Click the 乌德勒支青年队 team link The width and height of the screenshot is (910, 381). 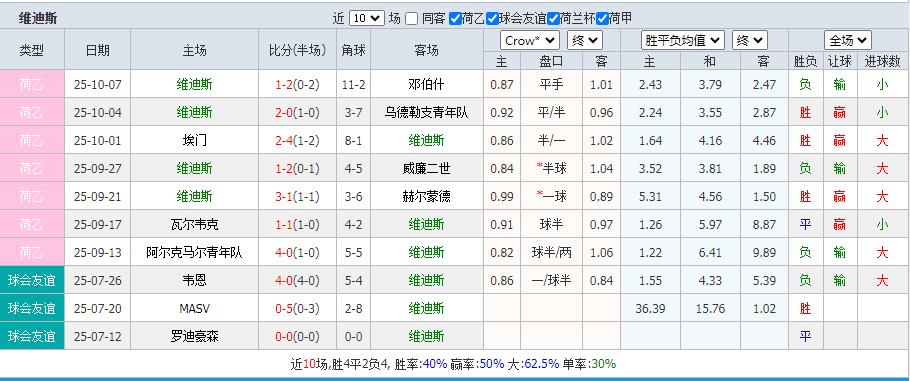pyautogui.click(x=427, y=113)
